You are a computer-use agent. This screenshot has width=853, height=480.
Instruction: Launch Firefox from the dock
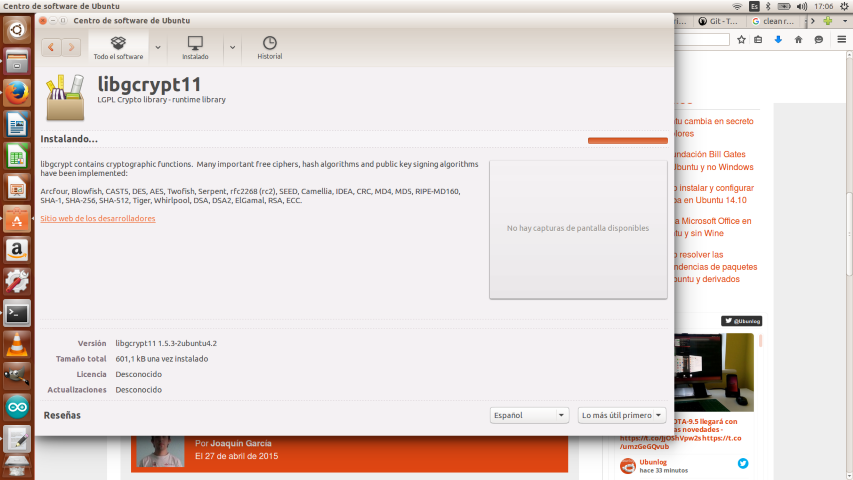17,93
